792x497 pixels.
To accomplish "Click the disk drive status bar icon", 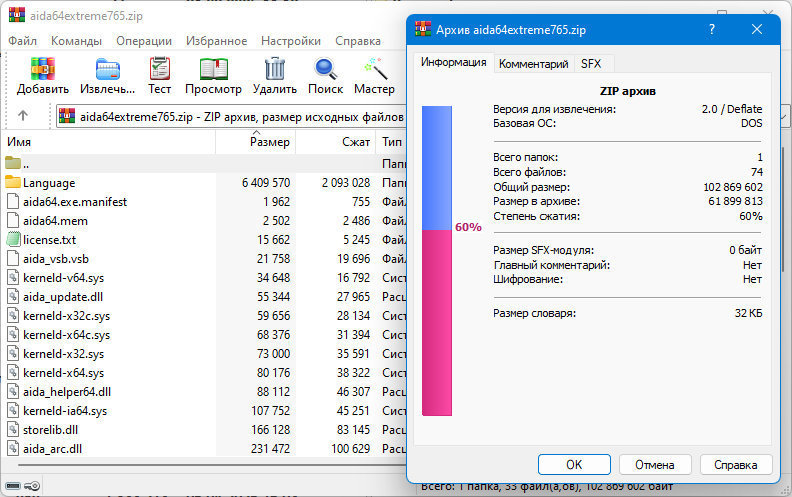I will (13, 486).
